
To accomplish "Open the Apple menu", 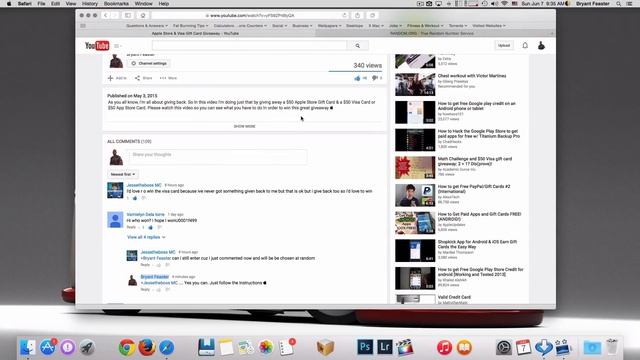I will [9, 4].
